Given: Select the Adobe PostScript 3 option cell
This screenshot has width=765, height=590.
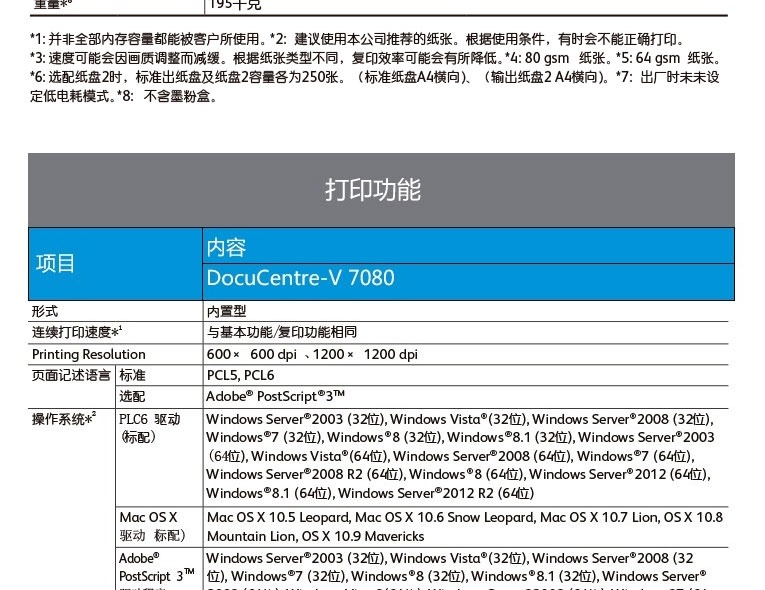Looking at the screenshot, I should point(276,396).
